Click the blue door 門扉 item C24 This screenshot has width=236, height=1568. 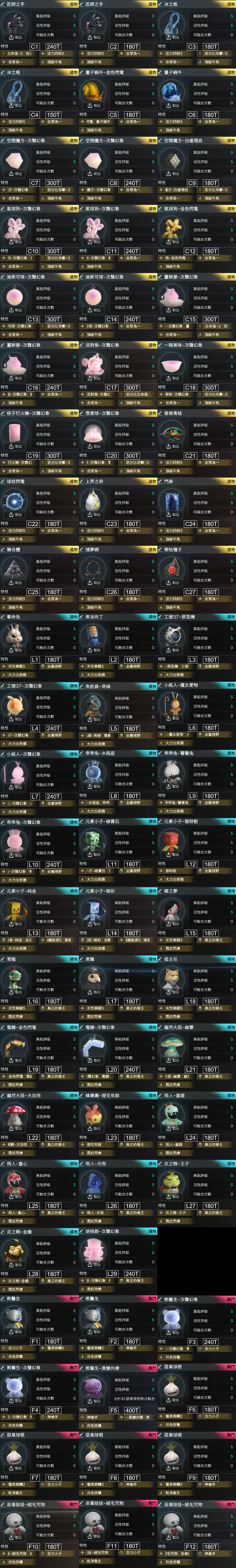pos(171,500)
